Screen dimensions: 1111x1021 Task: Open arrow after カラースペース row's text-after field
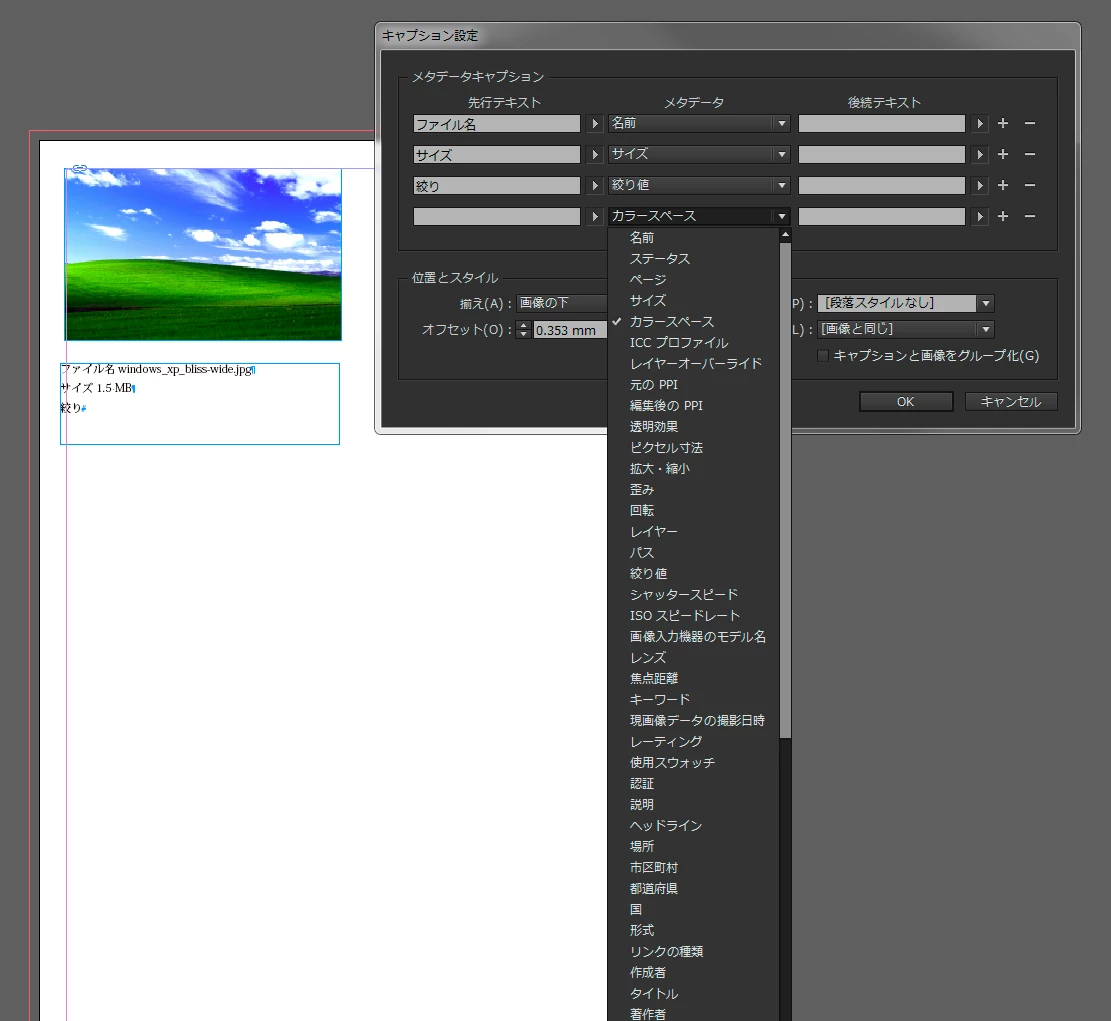[x=979, y=216]
